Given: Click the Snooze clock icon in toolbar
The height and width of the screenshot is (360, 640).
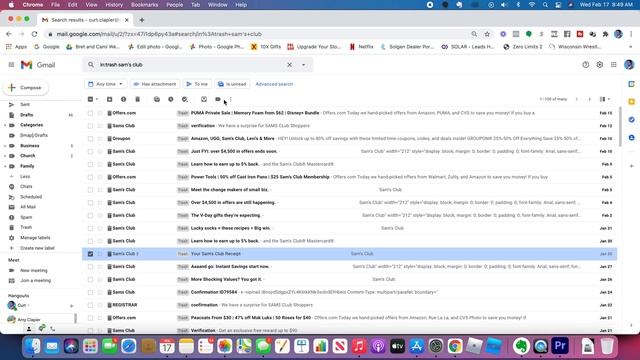Looking at the screenshot, I should [x=171, y=99].
